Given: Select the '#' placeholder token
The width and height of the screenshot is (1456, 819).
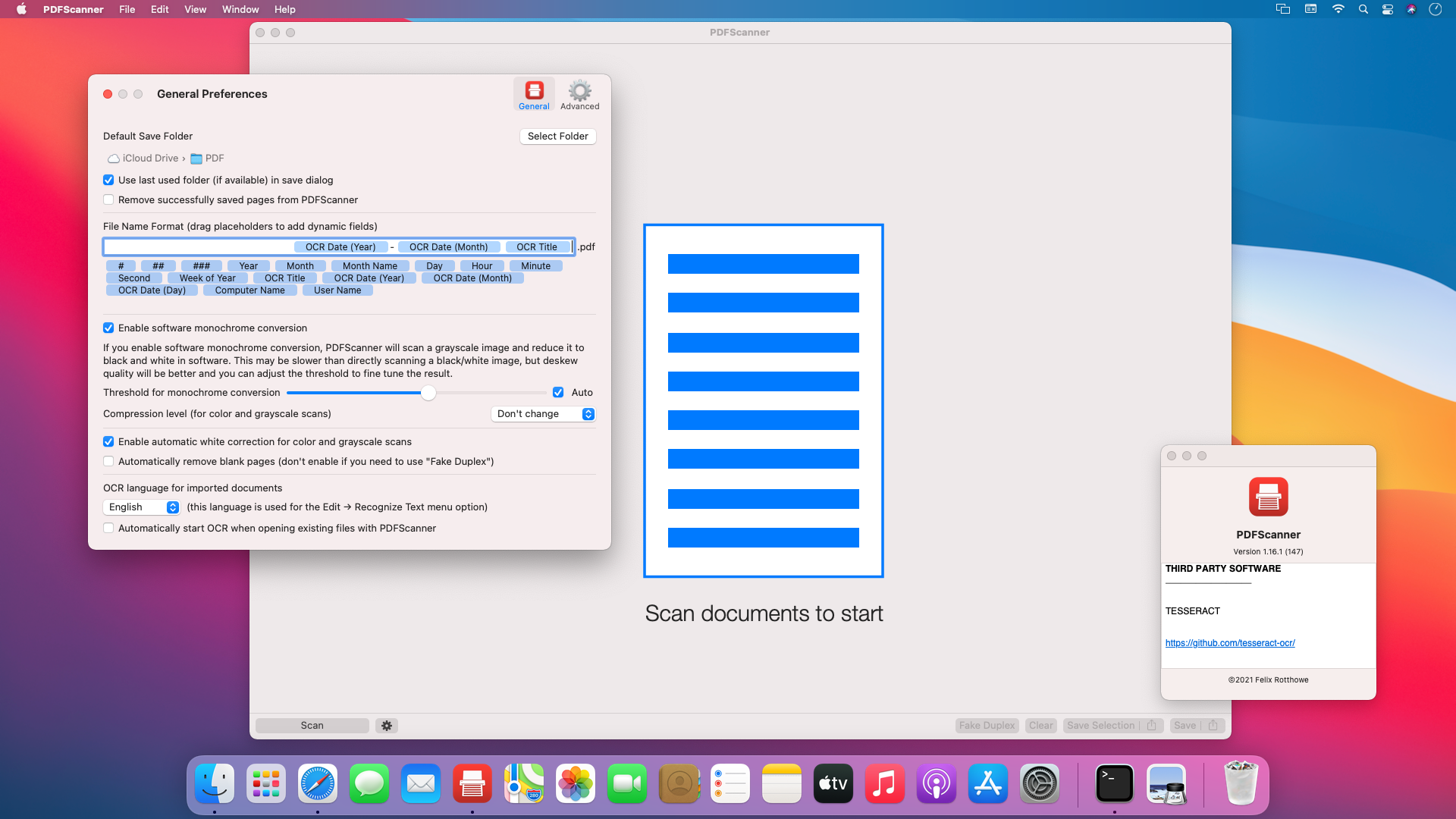Looking at the screenshot, I should tap(121, 266).
